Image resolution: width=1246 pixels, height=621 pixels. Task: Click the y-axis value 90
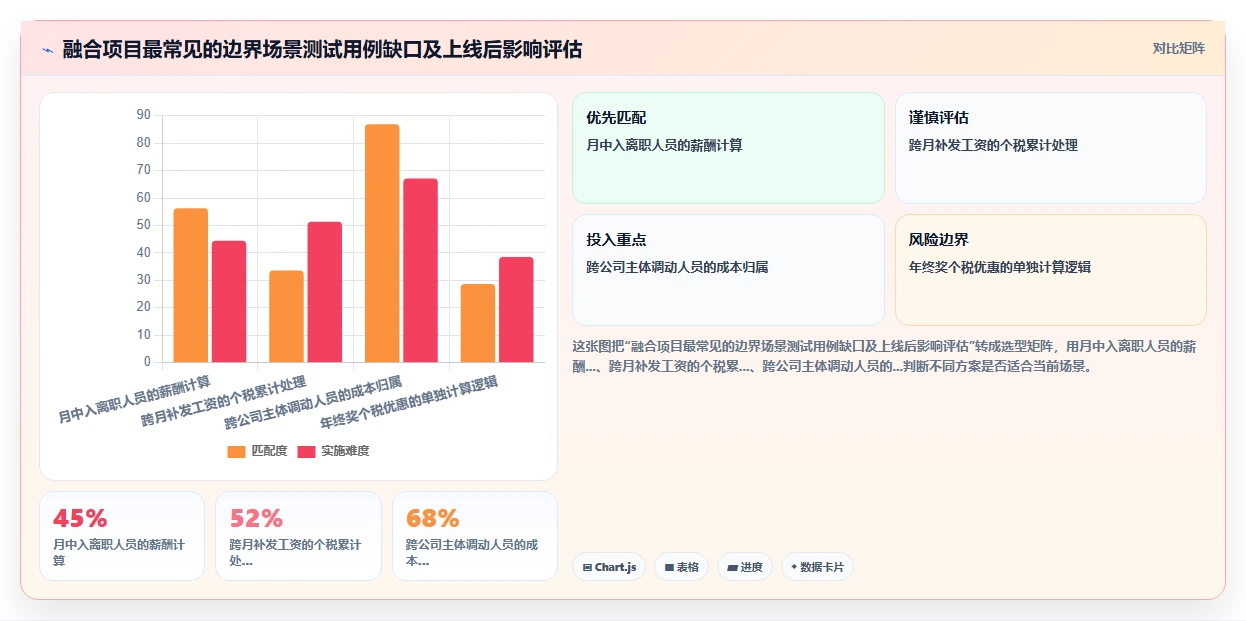143,116
